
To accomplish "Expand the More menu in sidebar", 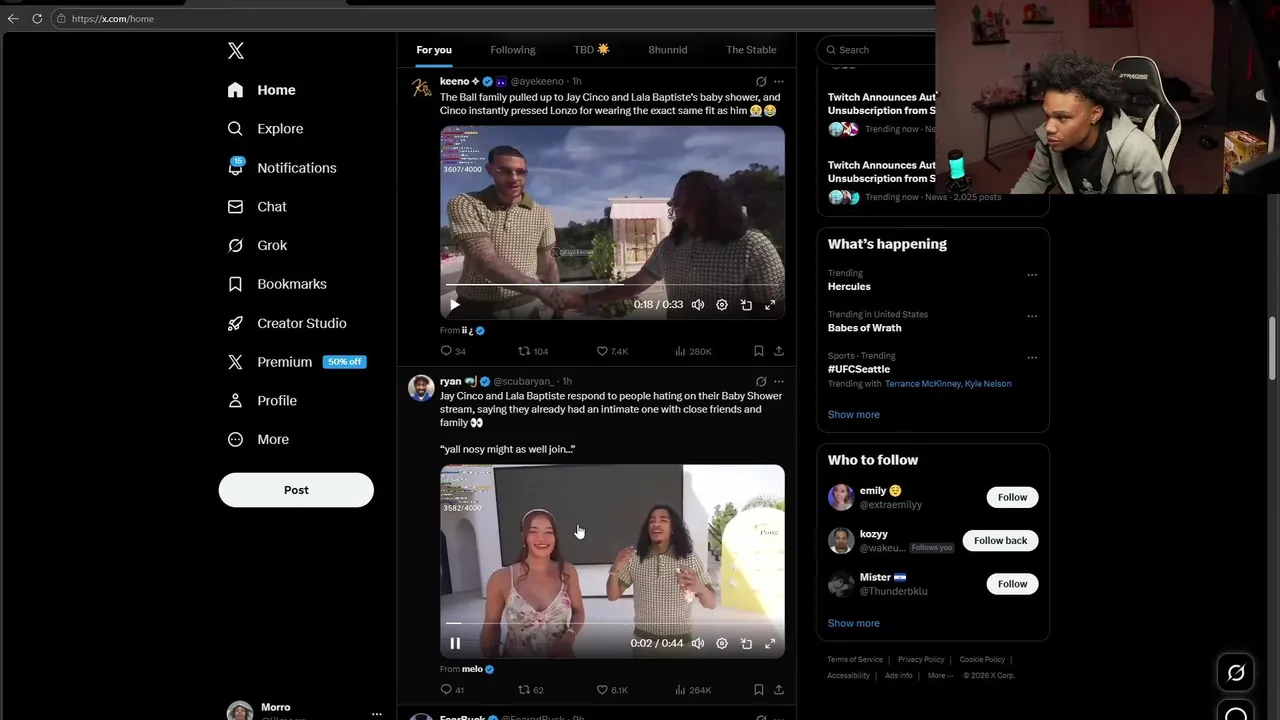I will pyautogui.click(x=258, y=440).
